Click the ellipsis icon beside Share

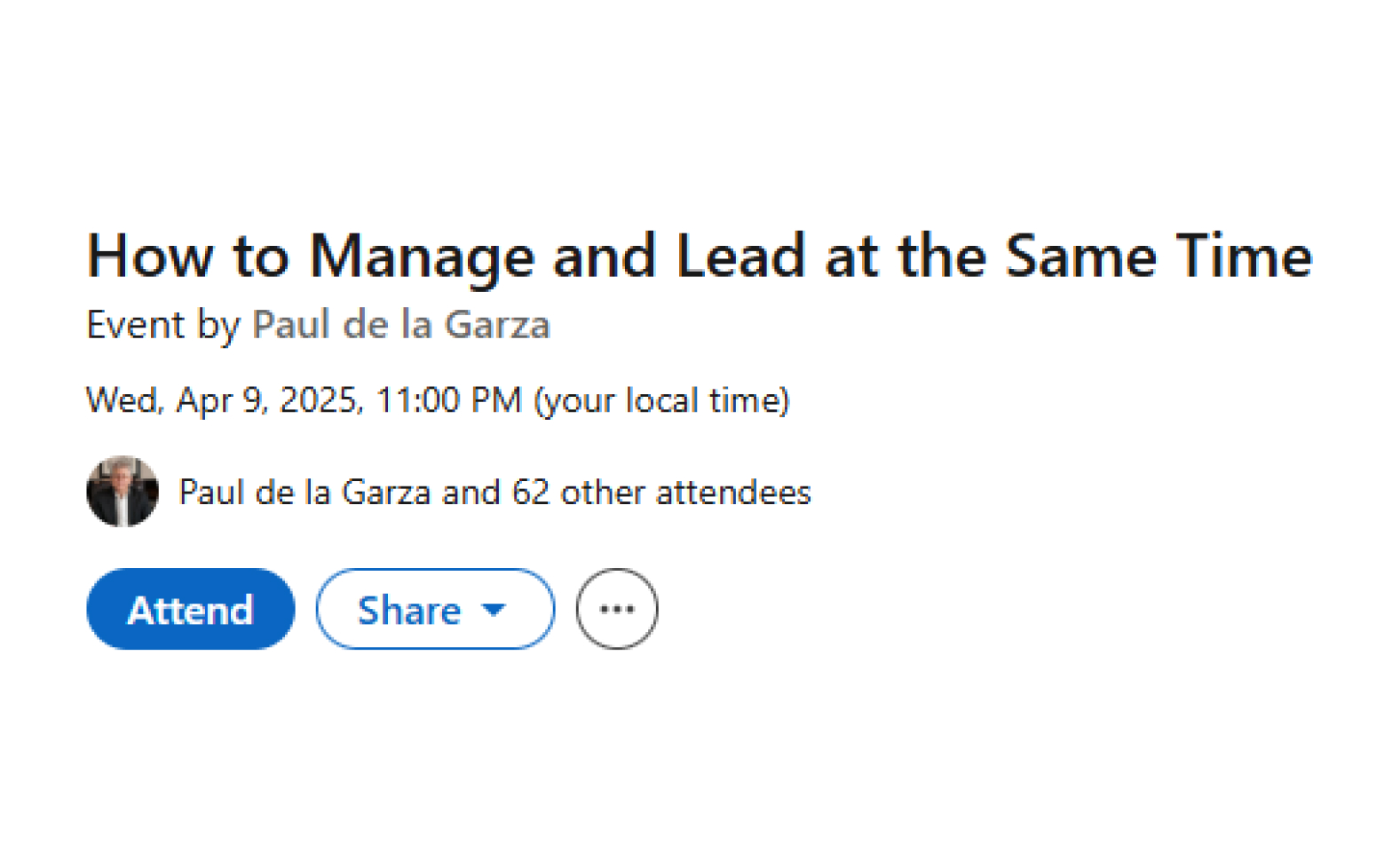(x=616, y=609)
